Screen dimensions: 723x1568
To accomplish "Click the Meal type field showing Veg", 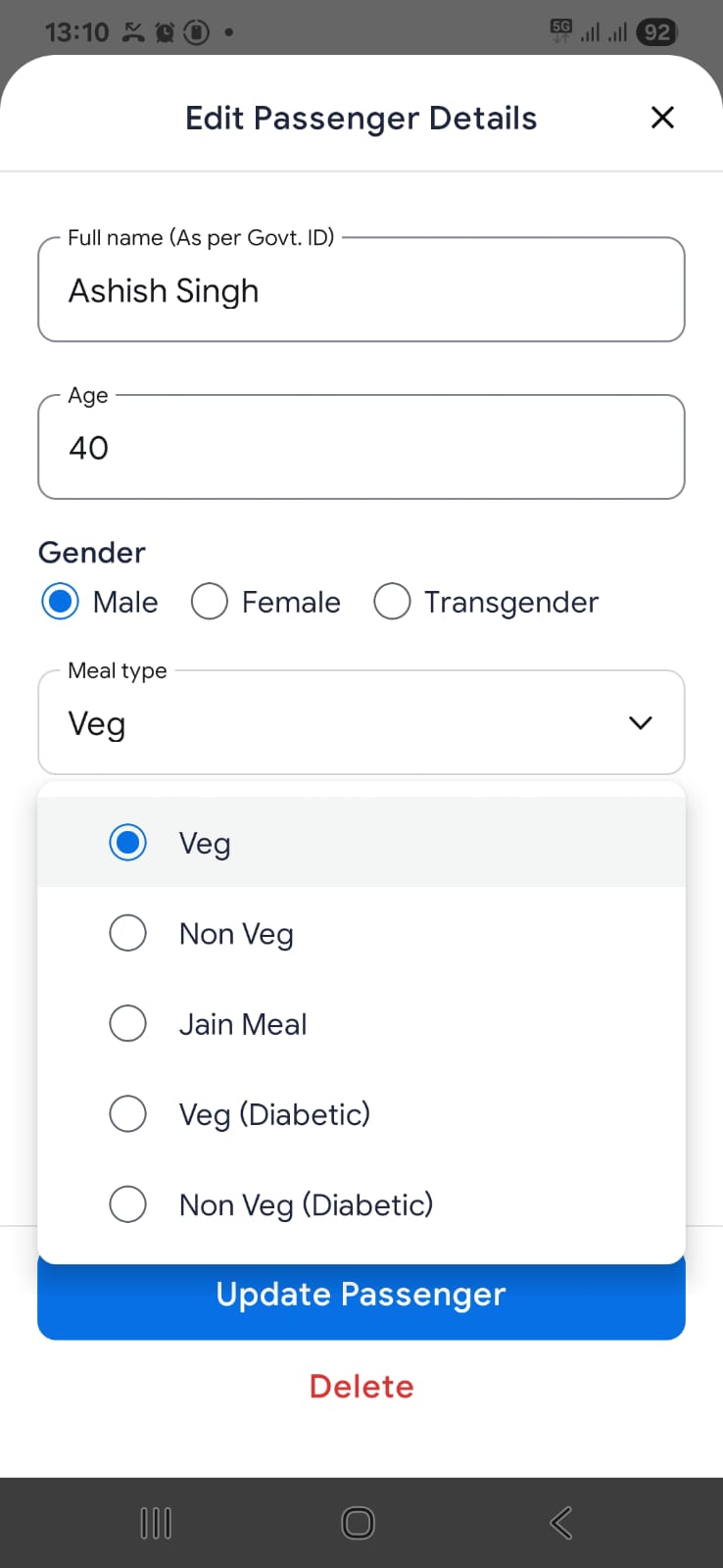I will 333,723.
